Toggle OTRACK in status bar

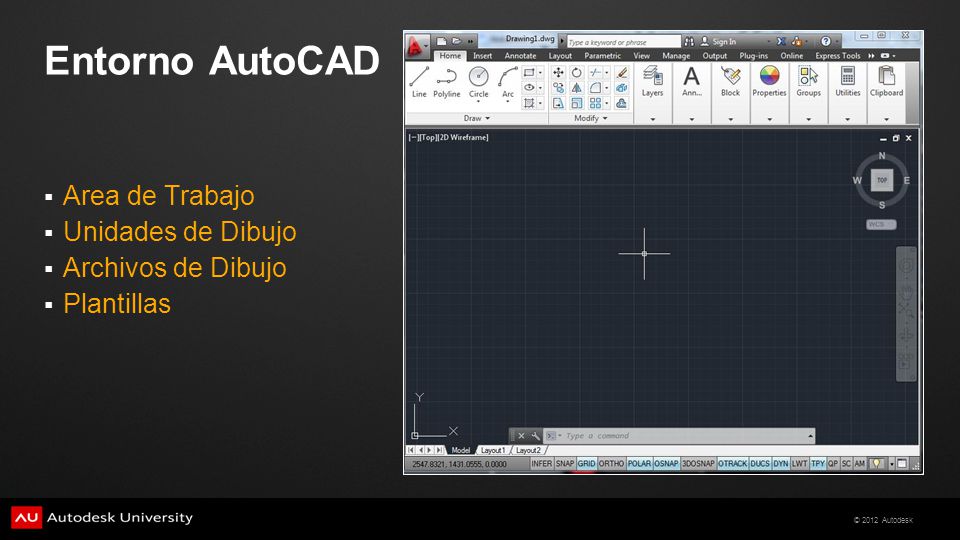click(732, 464)
